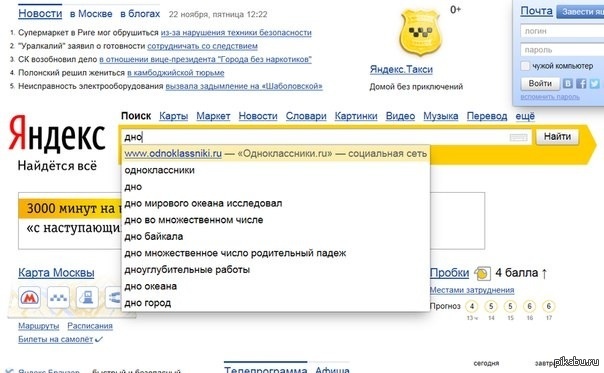Expand the ещё services menu
604x373 pixels.
(525, 116)
